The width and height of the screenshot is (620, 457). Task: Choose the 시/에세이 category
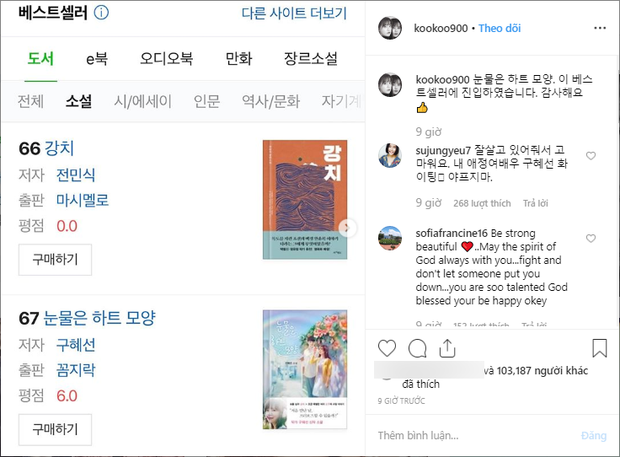tap(143, 102)
